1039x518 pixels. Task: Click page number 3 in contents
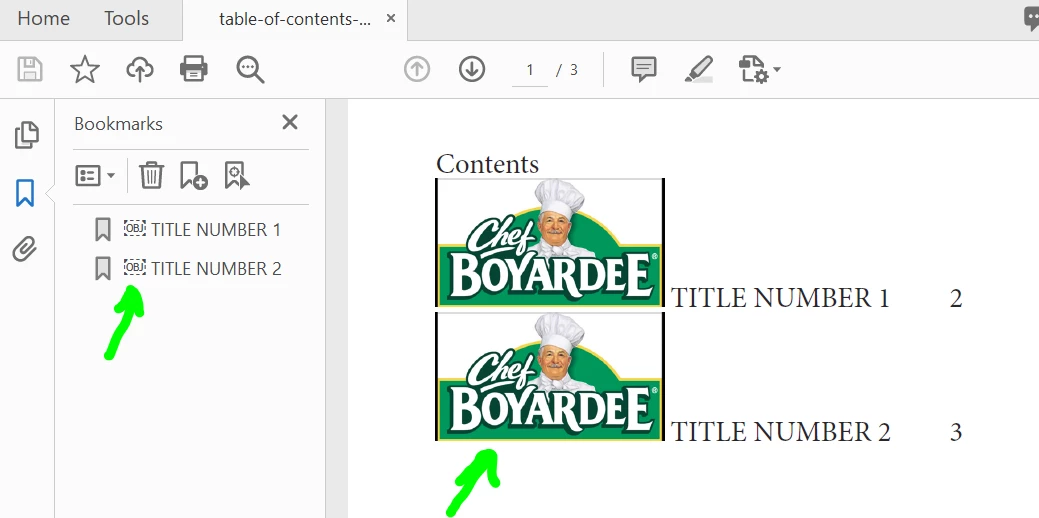(x=956, y=432)
